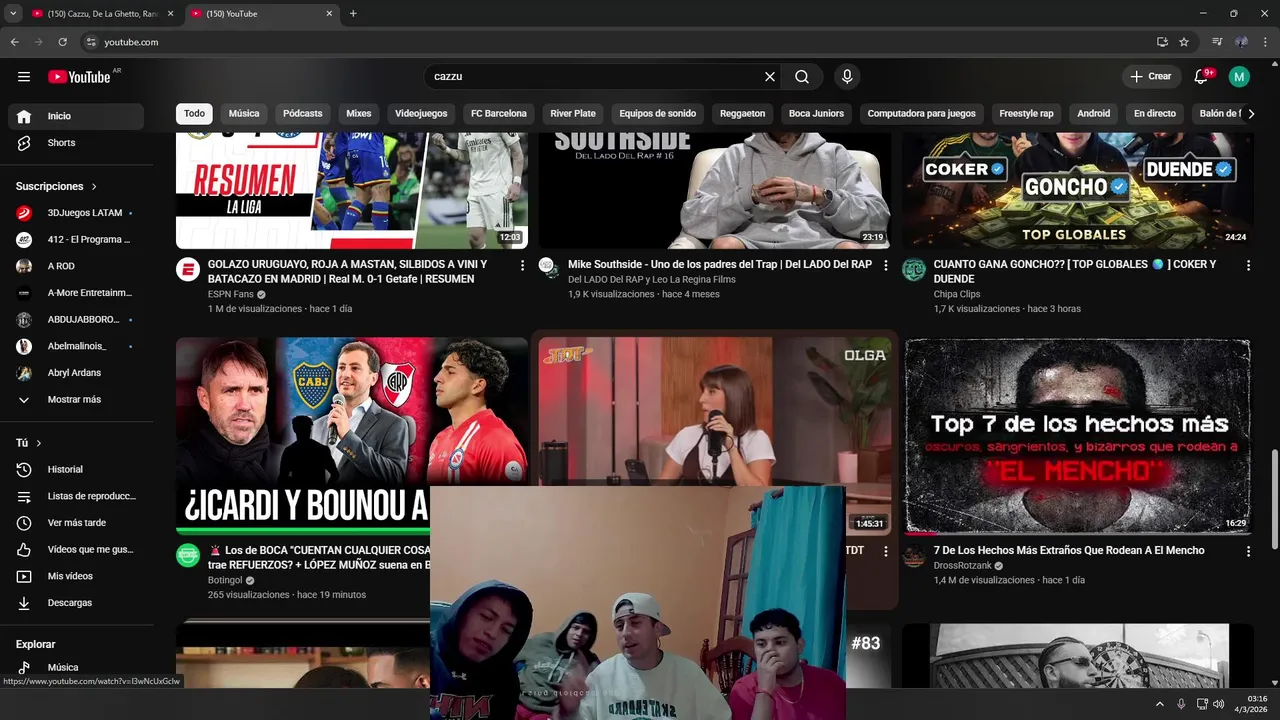Open the notifications bell

(x=1202, y=76)
